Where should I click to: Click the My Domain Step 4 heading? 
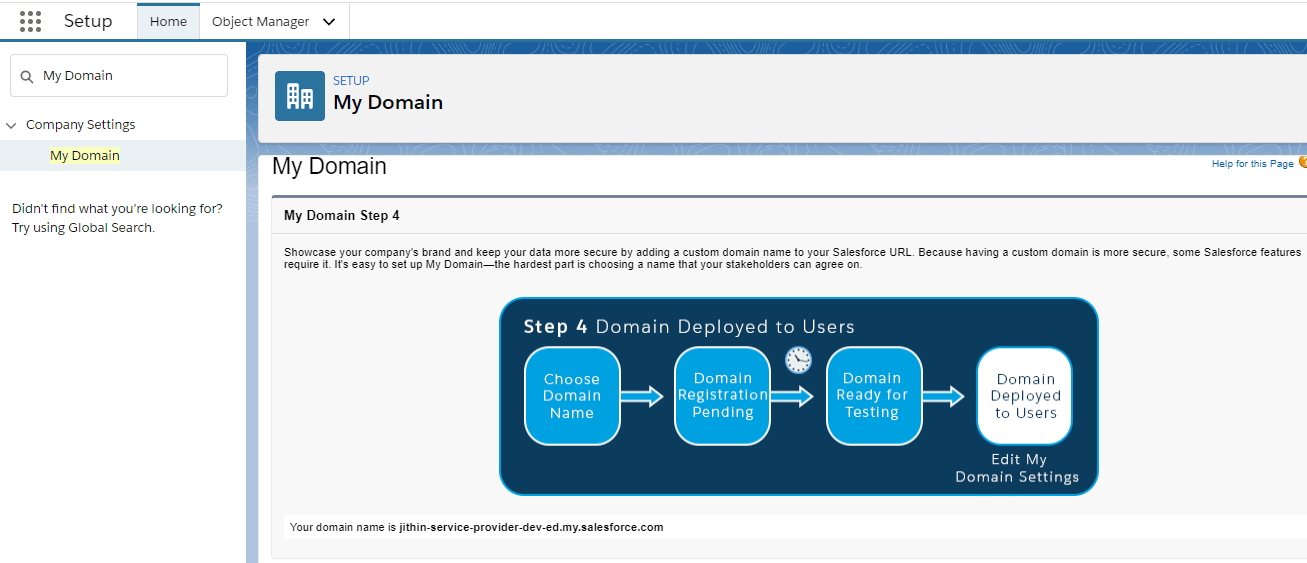[x=342, y=215]
